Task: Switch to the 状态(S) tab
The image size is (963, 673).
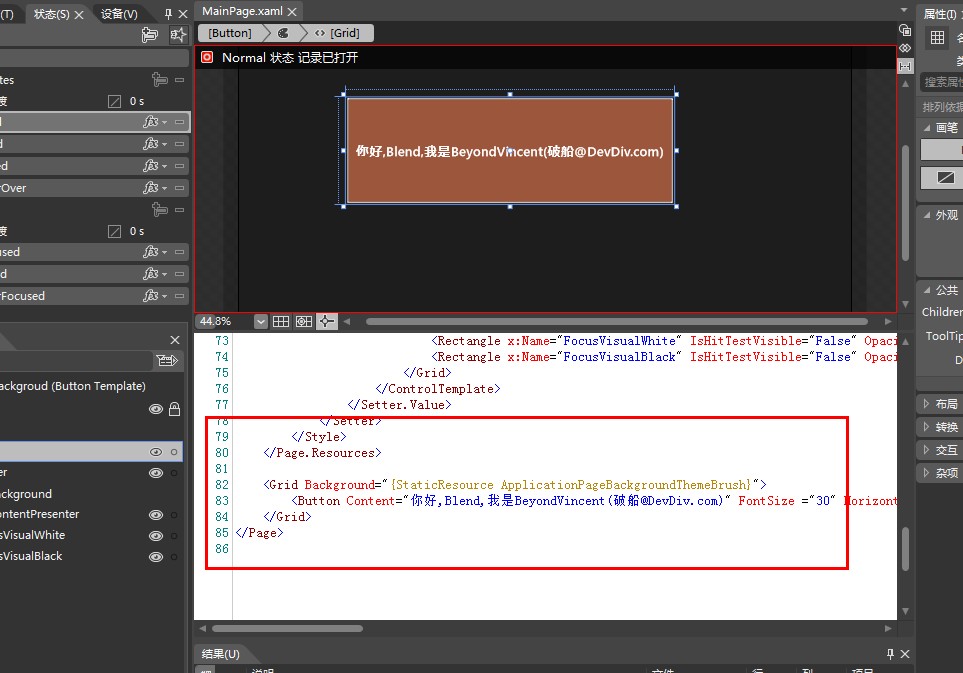Action: pos(52,14)
